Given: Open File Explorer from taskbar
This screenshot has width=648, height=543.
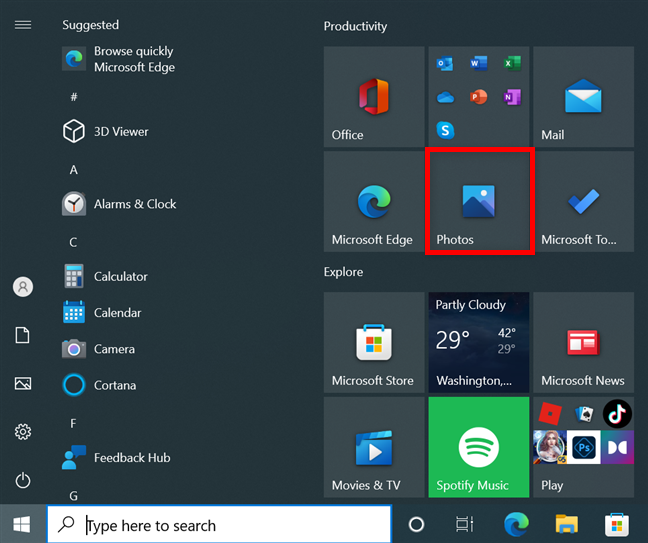Looking at the screenshot, I should click(567, 524).
